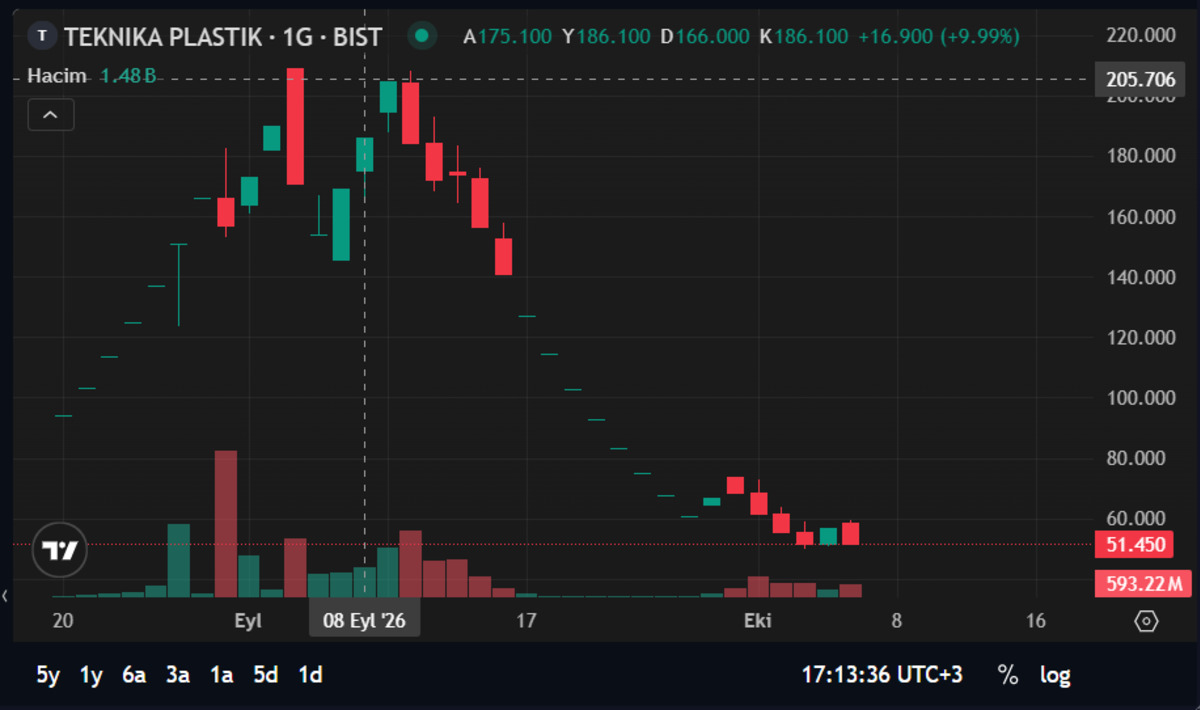The height and width of the screenshot is (710, 1200).
Task: Toggle logarithmic scale mode
Action: pyautogui.click(x=1055, y=675)
